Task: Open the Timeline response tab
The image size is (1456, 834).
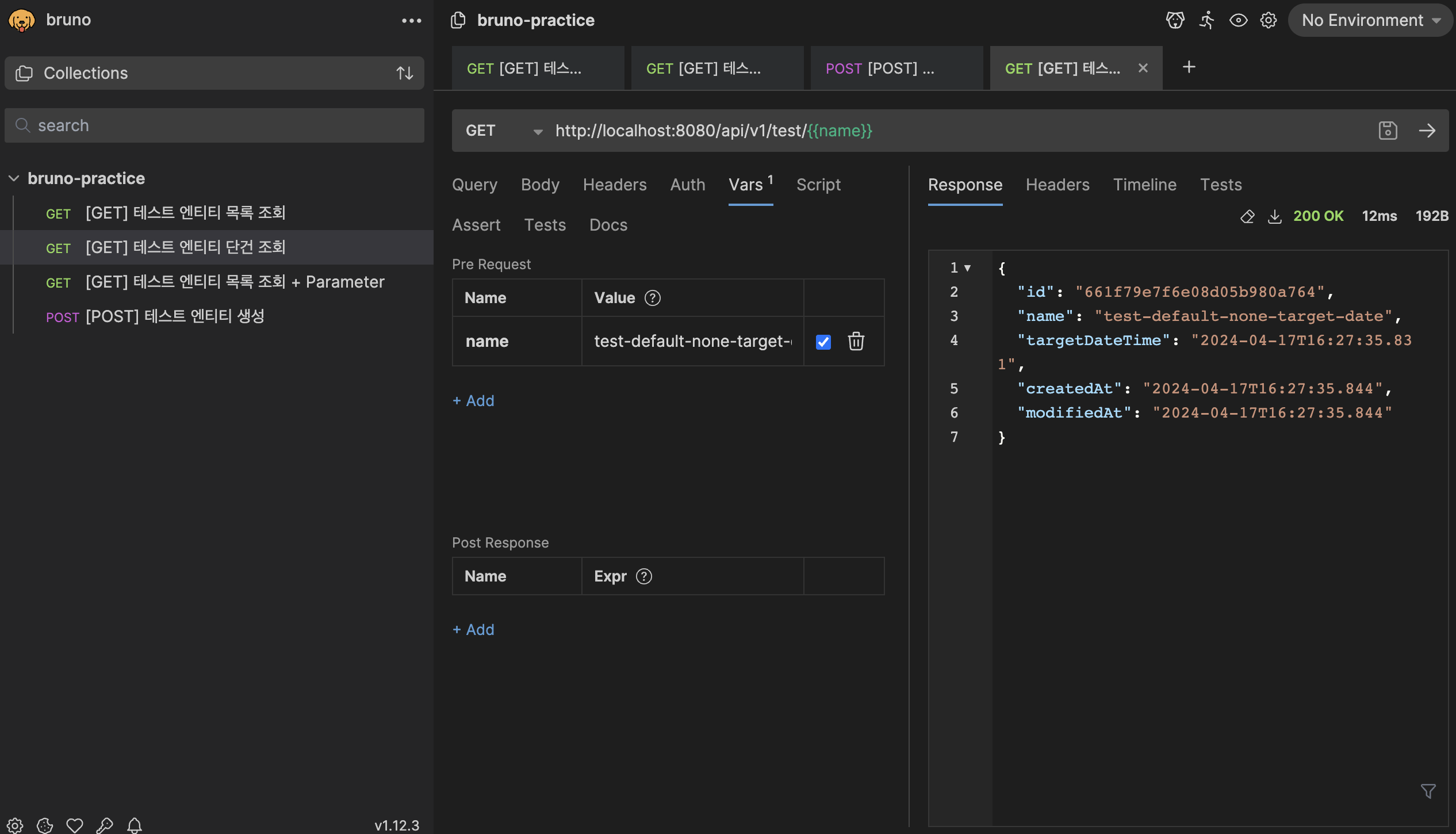Action: tap(1144, 185)
